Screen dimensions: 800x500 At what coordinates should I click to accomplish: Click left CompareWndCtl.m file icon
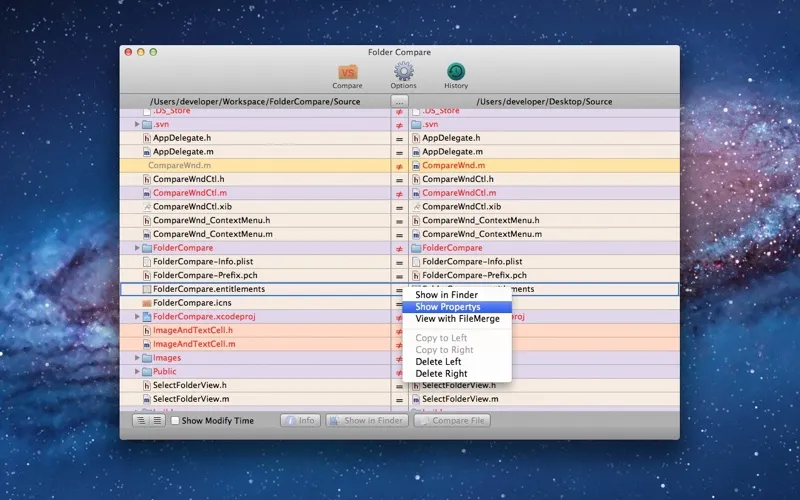pos(147,193)
